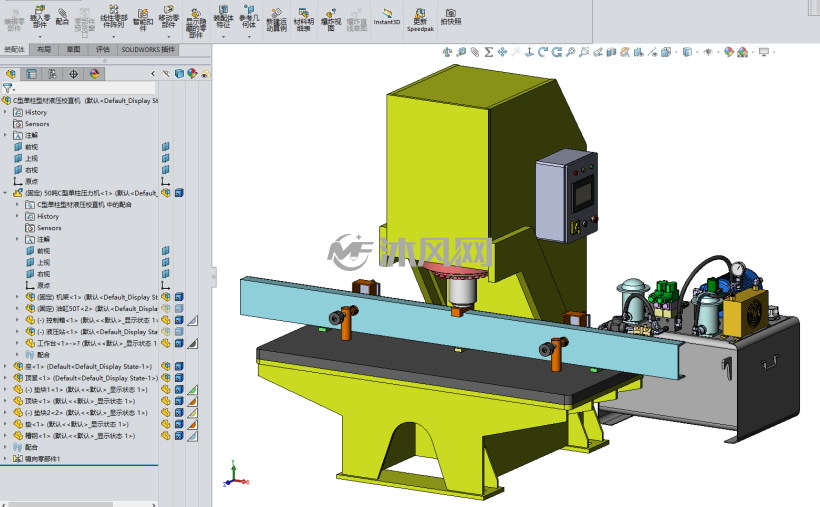Click the 拍快照 camera snapshot icon

(x=451, y=17)
